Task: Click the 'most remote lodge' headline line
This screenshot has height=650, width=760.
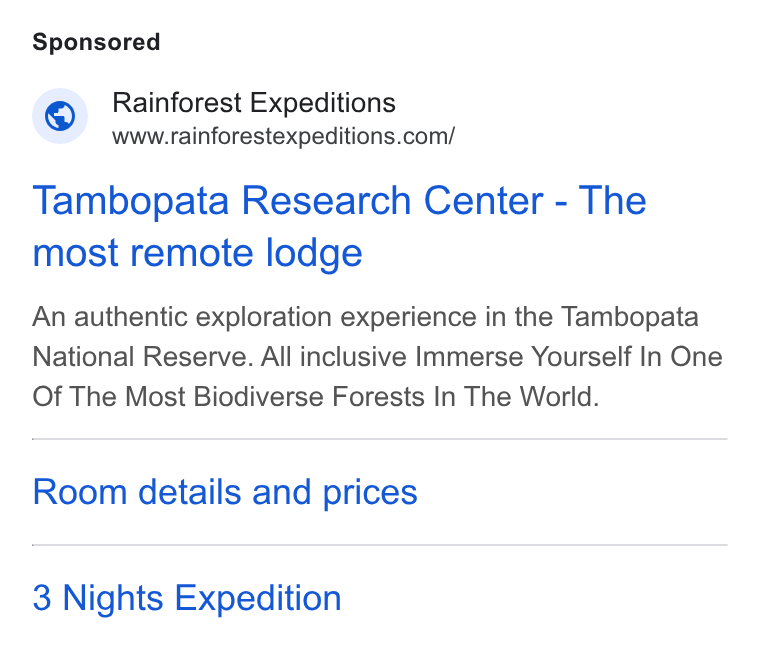Action: (197, 254)
